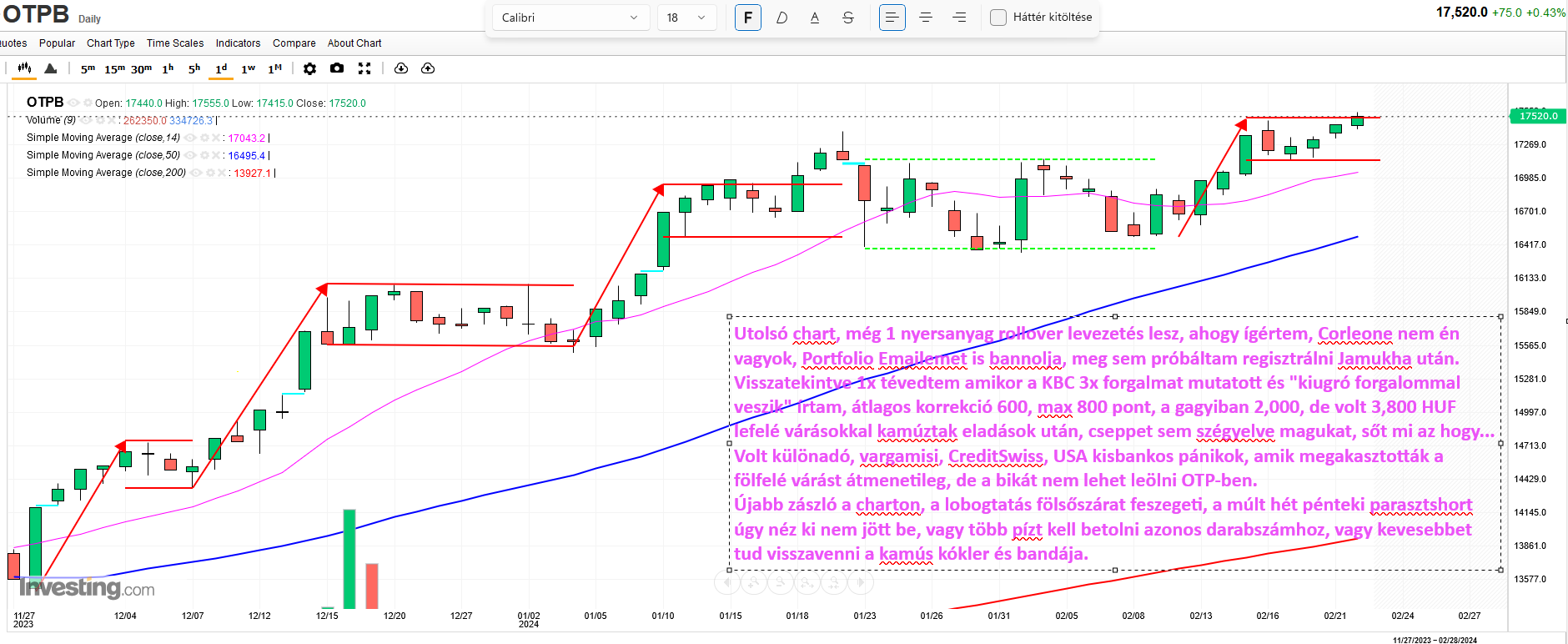Hide the Volume indicator via eye icon
The image size is (1568, 644).
click(85, 120)
